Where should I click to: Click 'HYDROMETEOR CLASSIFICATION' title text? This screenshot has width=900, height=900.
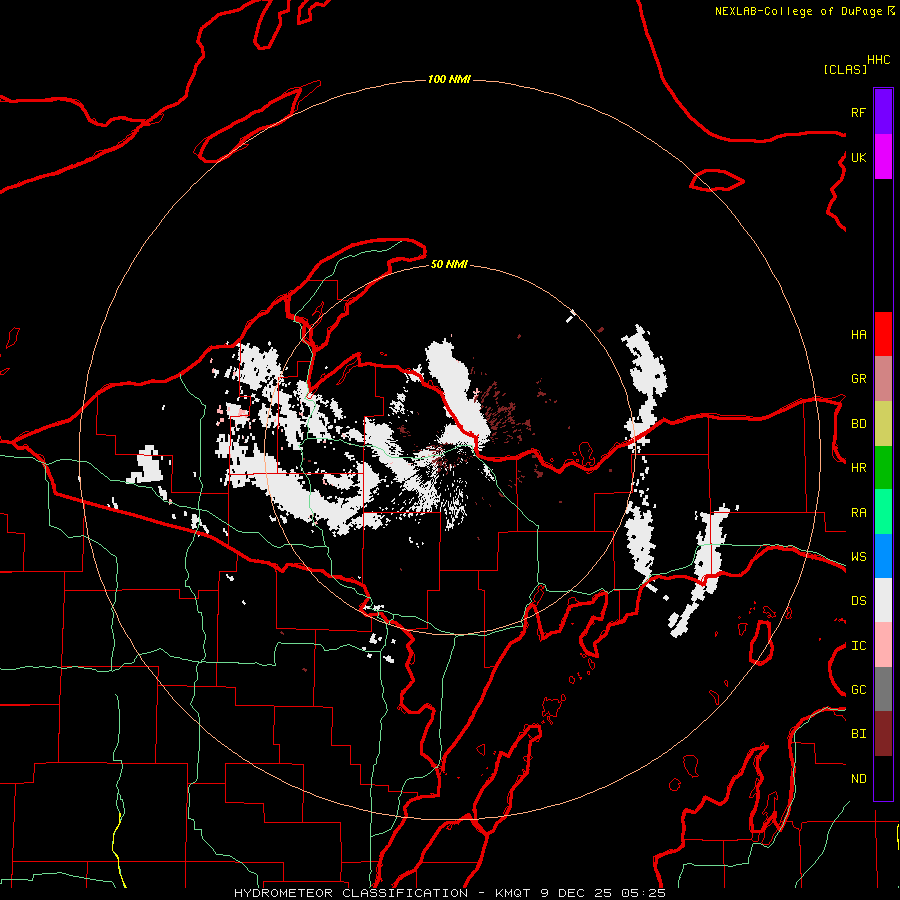(351, 893)
